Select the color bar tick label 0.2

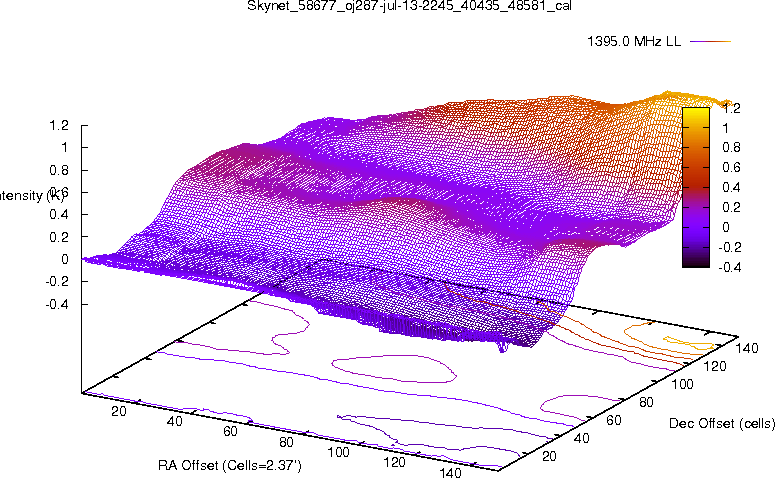coord(731,207)
